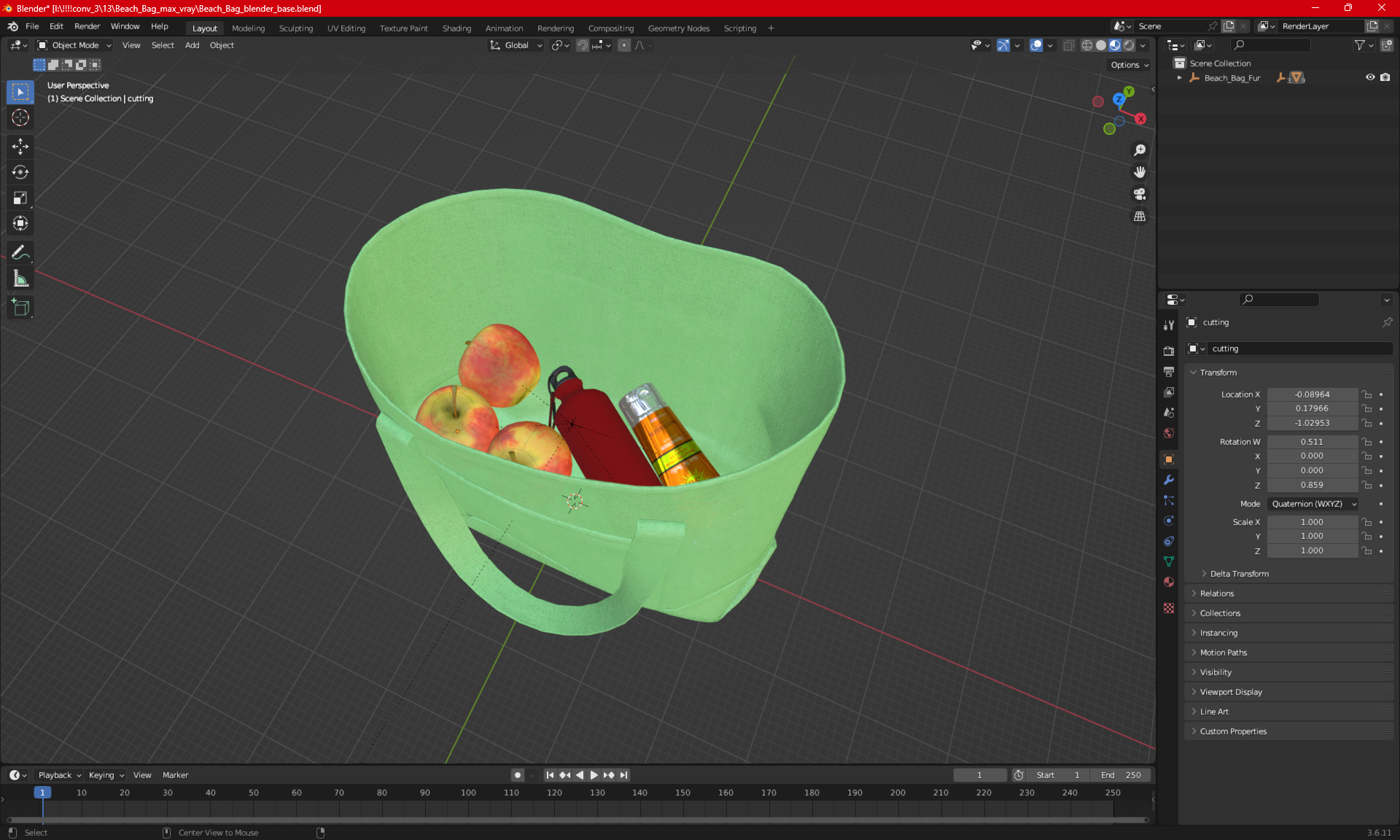This screenshot has width=1400, height=840.
Task: Open the viewport Options dropdown
Action: coord(1129,65)
